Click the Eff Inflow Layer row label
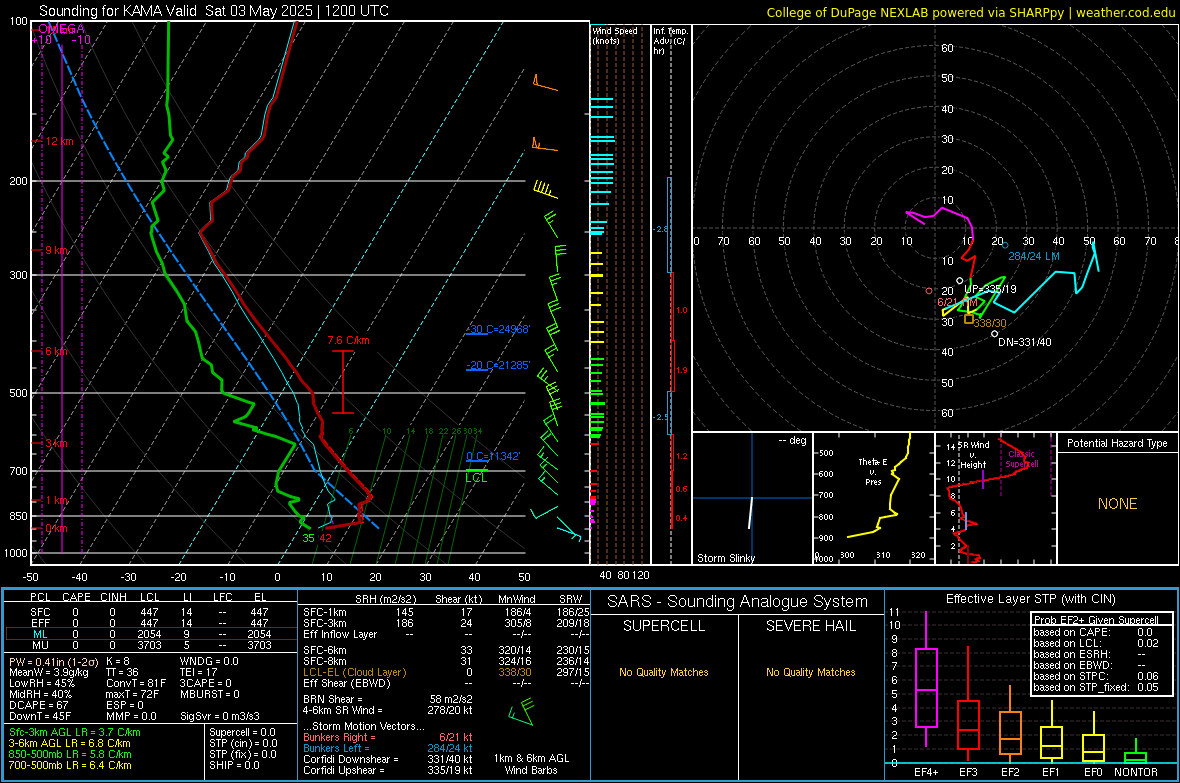This screenshot has height=783, width=1180. coord(340,635)
